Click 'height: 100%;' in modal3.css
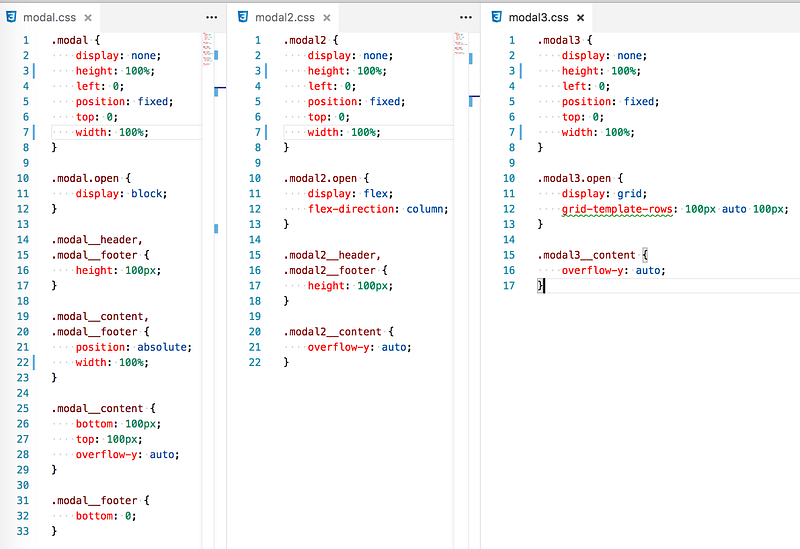The height and width of the screenshot is (549, 800). tap(602, 71)
